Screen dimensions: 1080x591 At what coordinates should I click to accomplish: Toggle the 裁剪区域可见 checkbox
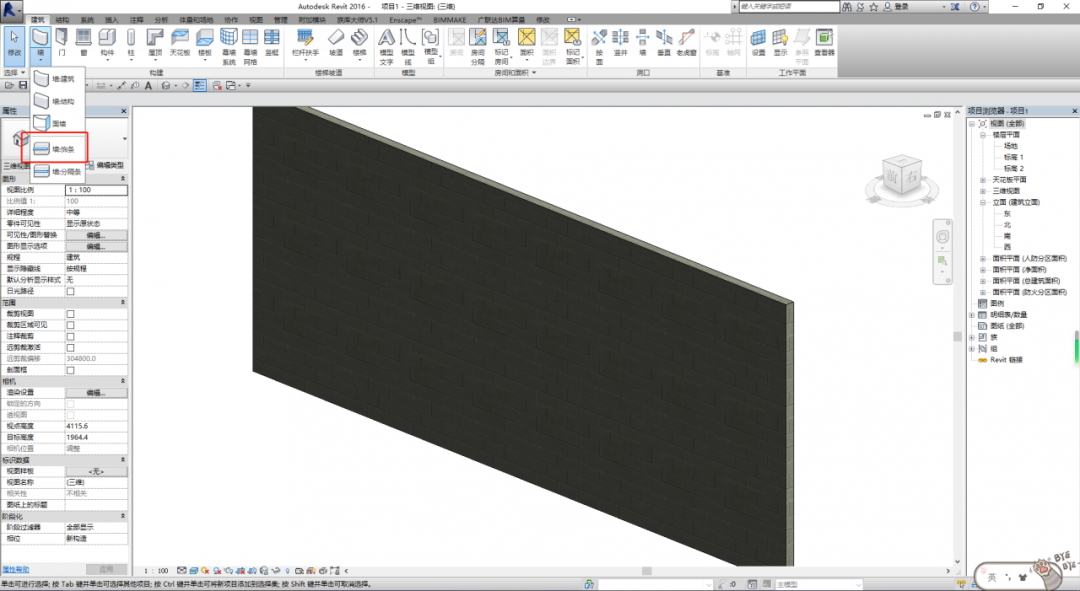pyautogui.click(x=70, y=325)
